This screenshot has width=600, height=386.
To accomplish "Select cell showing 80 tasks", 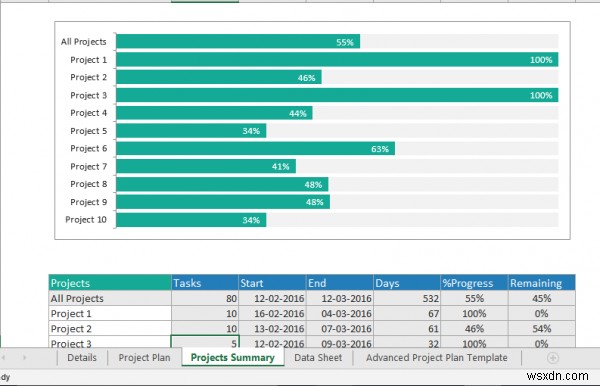I will click(205, 298).
